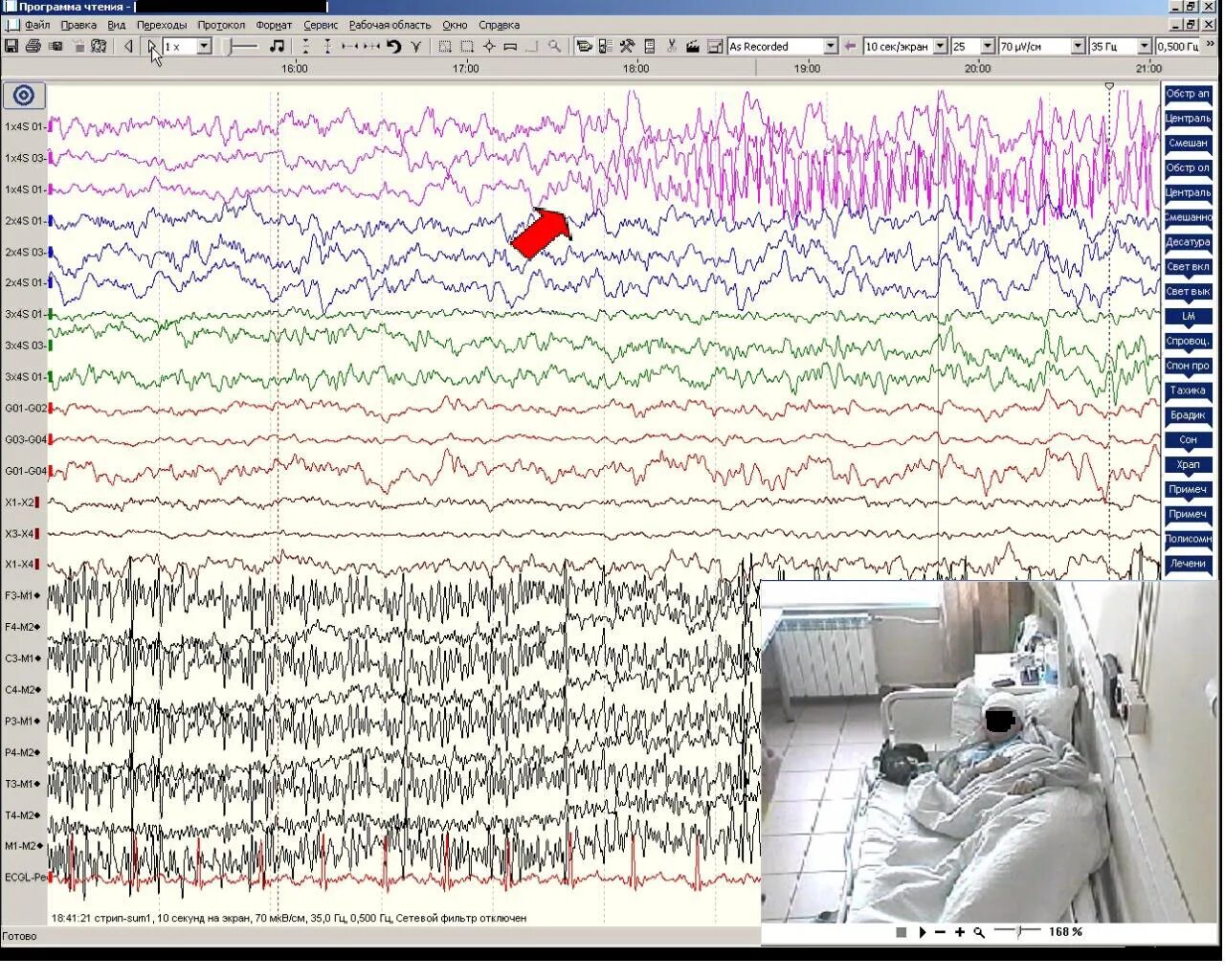Click the blue target icon above channel labels

click(24, 96)
